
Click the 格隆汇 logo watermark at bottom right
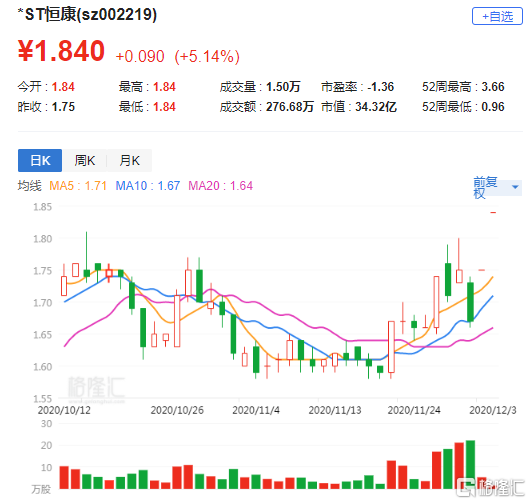pyautogui.click(x=490, y=488)
